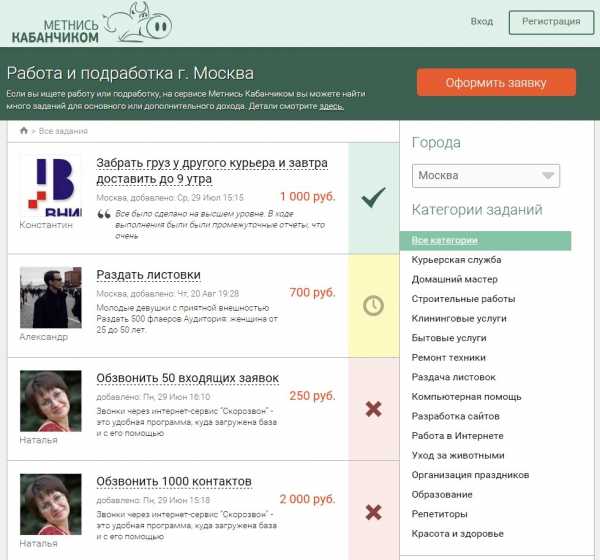Click the Вход login link
This screenshot has width=600, height=560.
click(482, 21)
